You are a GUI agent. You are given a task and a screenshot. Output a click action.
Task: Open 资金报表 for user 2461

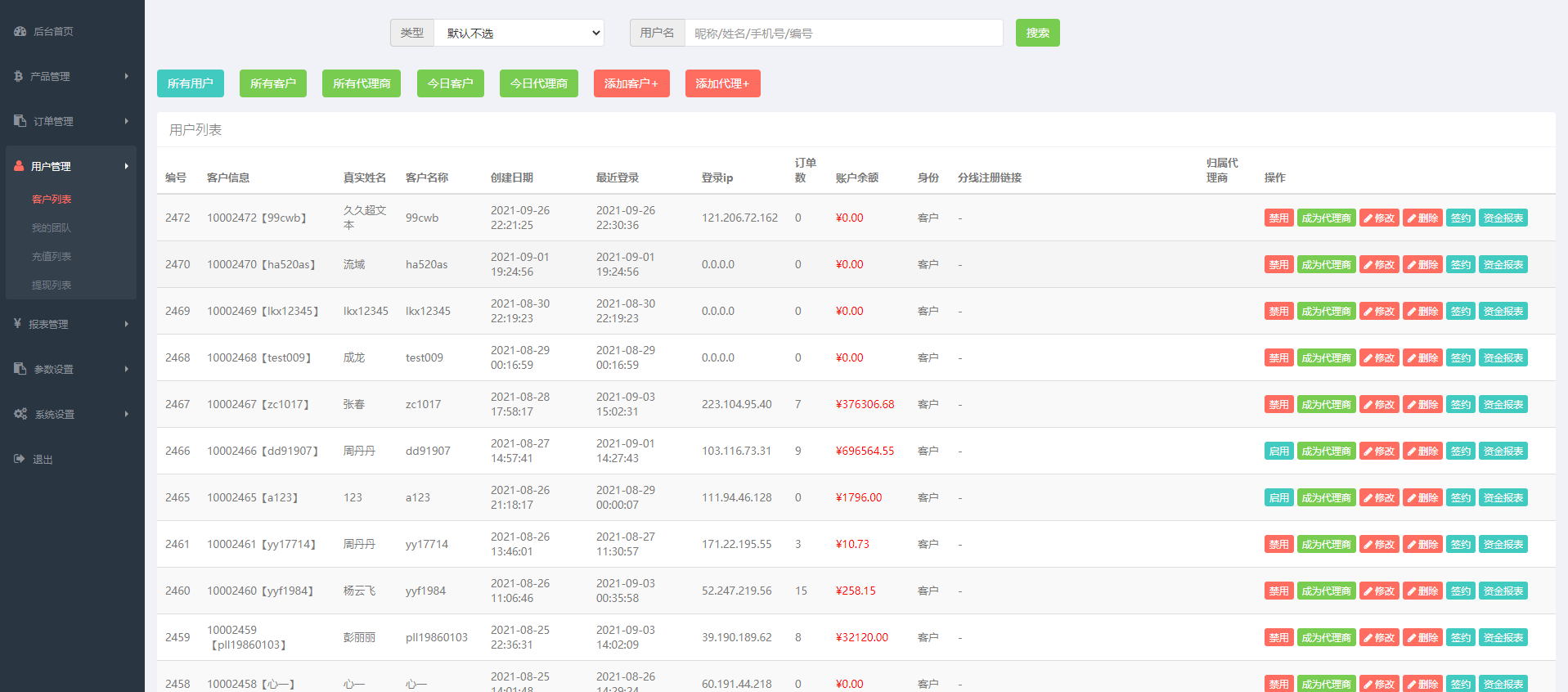(1503, 544)
